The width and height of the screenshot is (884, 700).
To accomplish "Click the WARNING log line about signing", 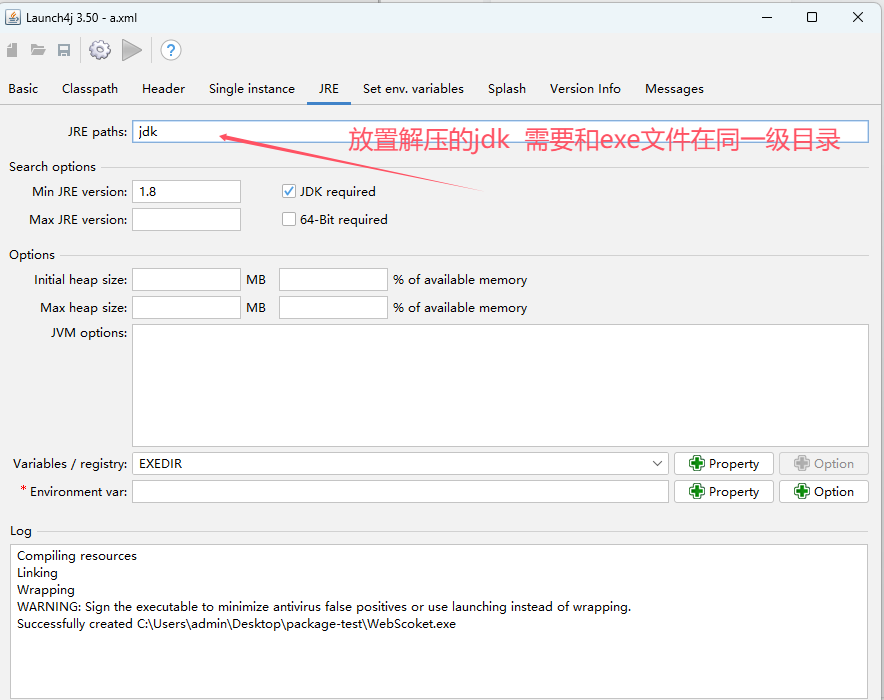I will [x=324, y=607].
